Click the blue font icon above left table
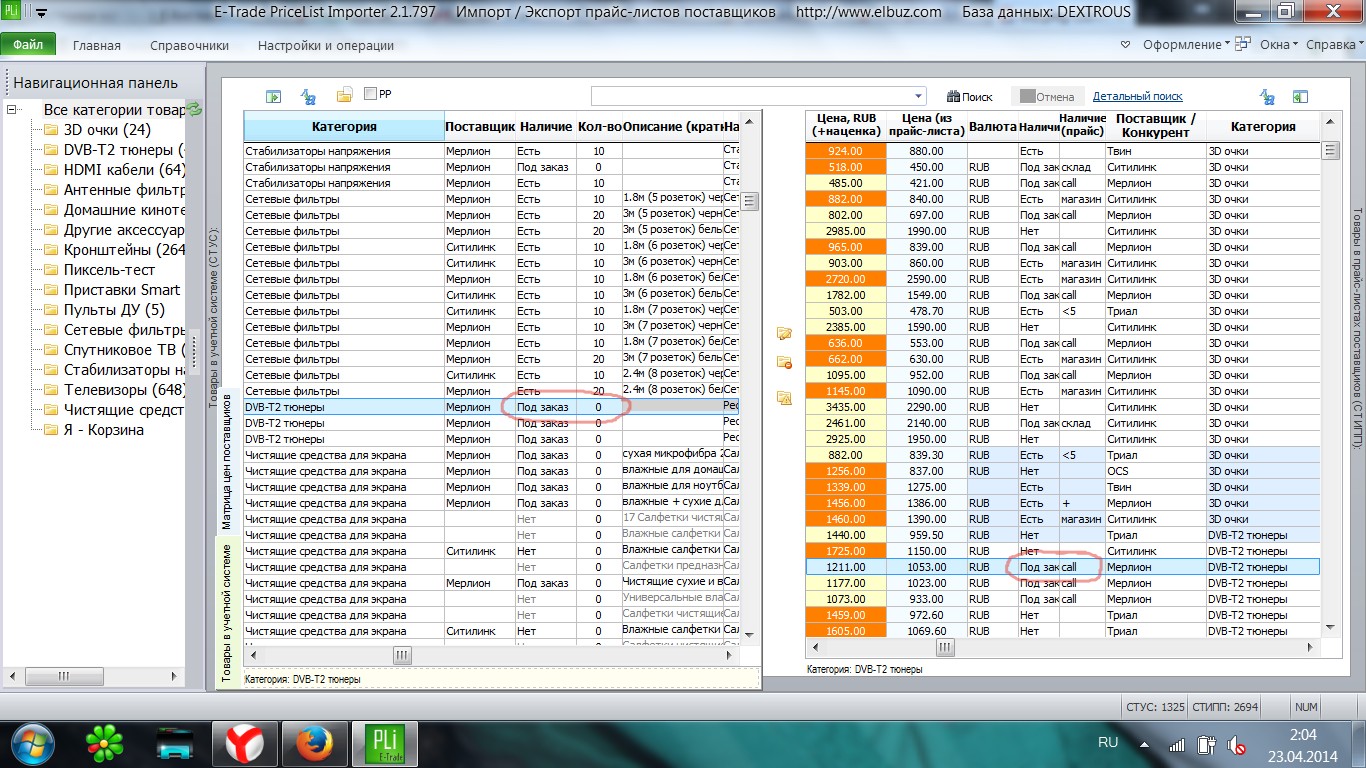The image size is (1366, 768). click(x=309, y=96)
